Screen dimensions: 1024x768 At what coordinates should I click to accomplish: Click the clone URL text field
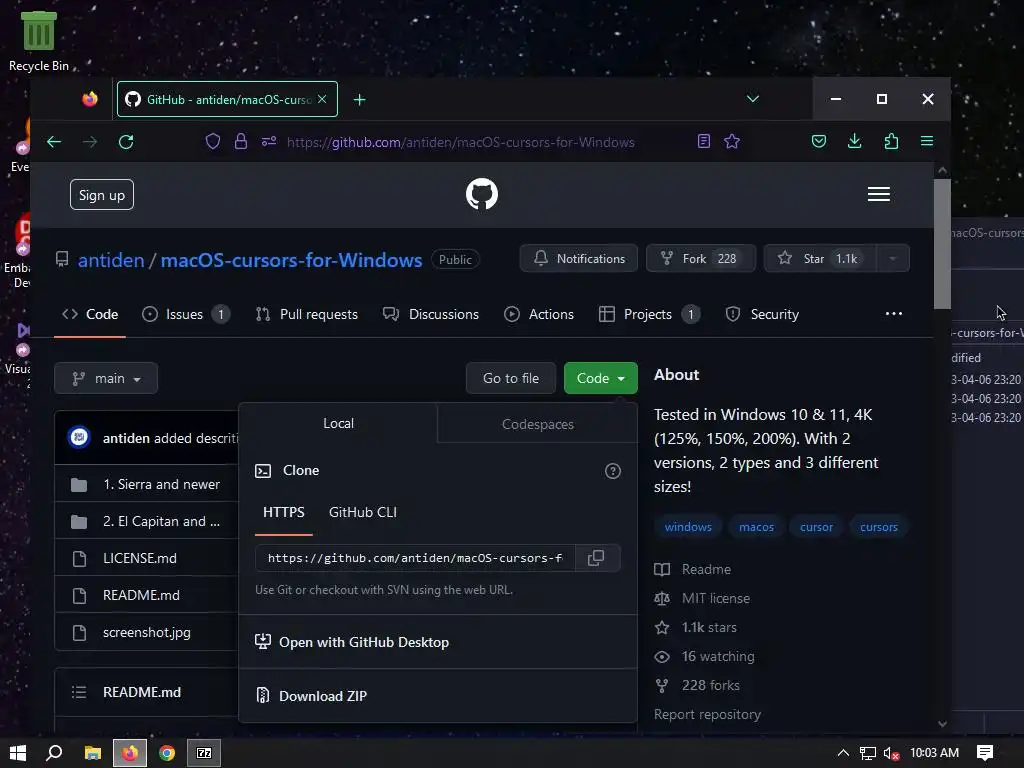(415, 558)
